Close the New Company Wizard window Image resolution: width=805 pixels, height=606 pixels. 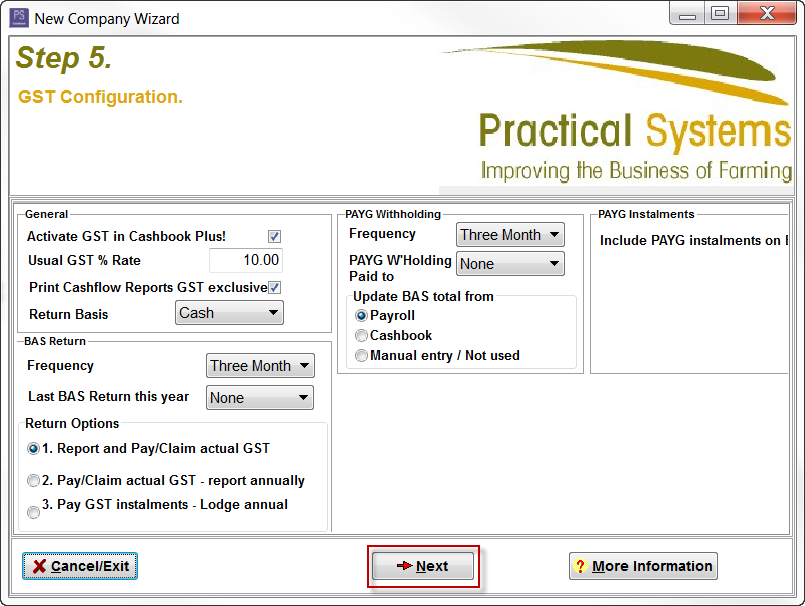[x=767, y=13]
